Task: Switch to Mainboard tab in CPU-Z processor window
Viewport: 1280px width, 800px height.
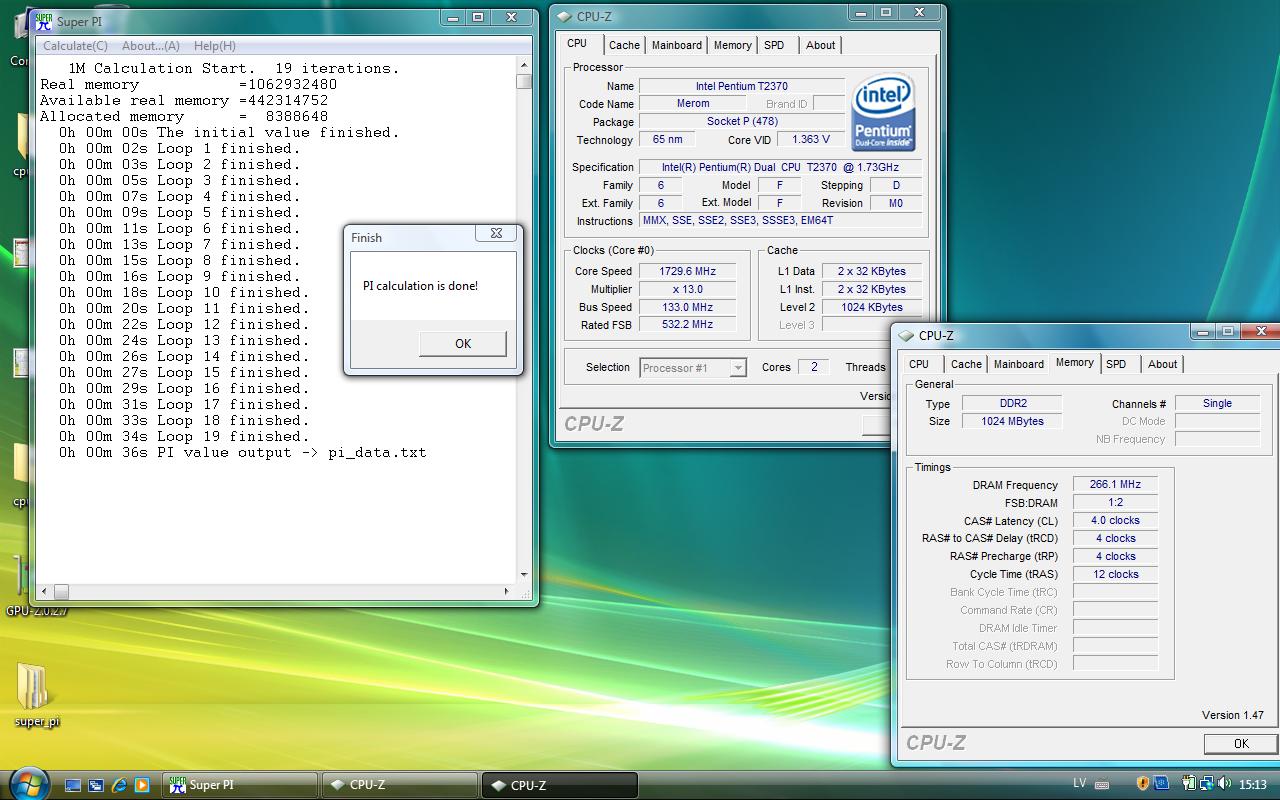Action: tap(677, 45)
